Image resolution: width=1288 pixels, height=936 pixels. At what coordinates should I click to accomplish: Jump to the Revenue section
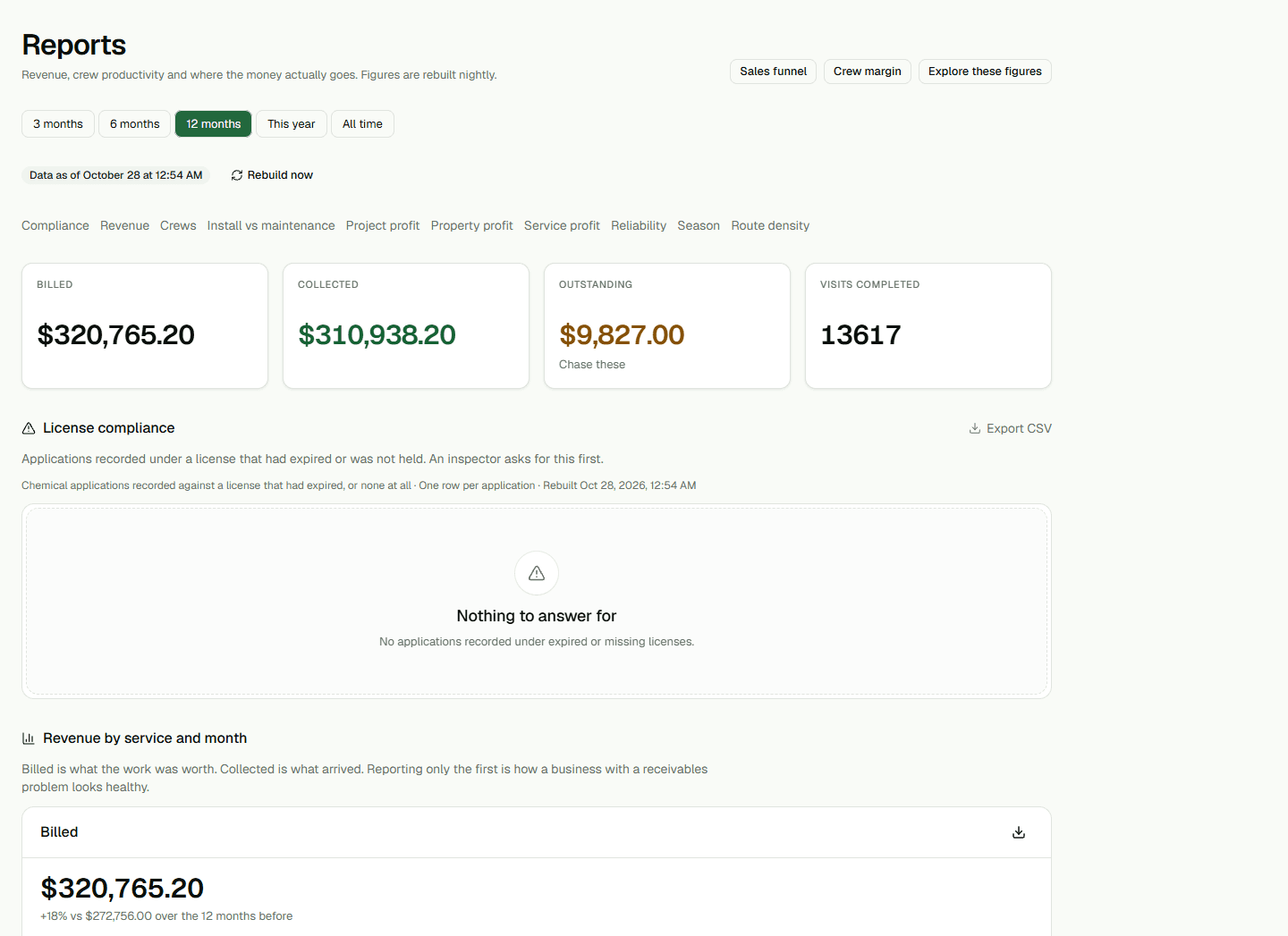[x=124, y=226]
